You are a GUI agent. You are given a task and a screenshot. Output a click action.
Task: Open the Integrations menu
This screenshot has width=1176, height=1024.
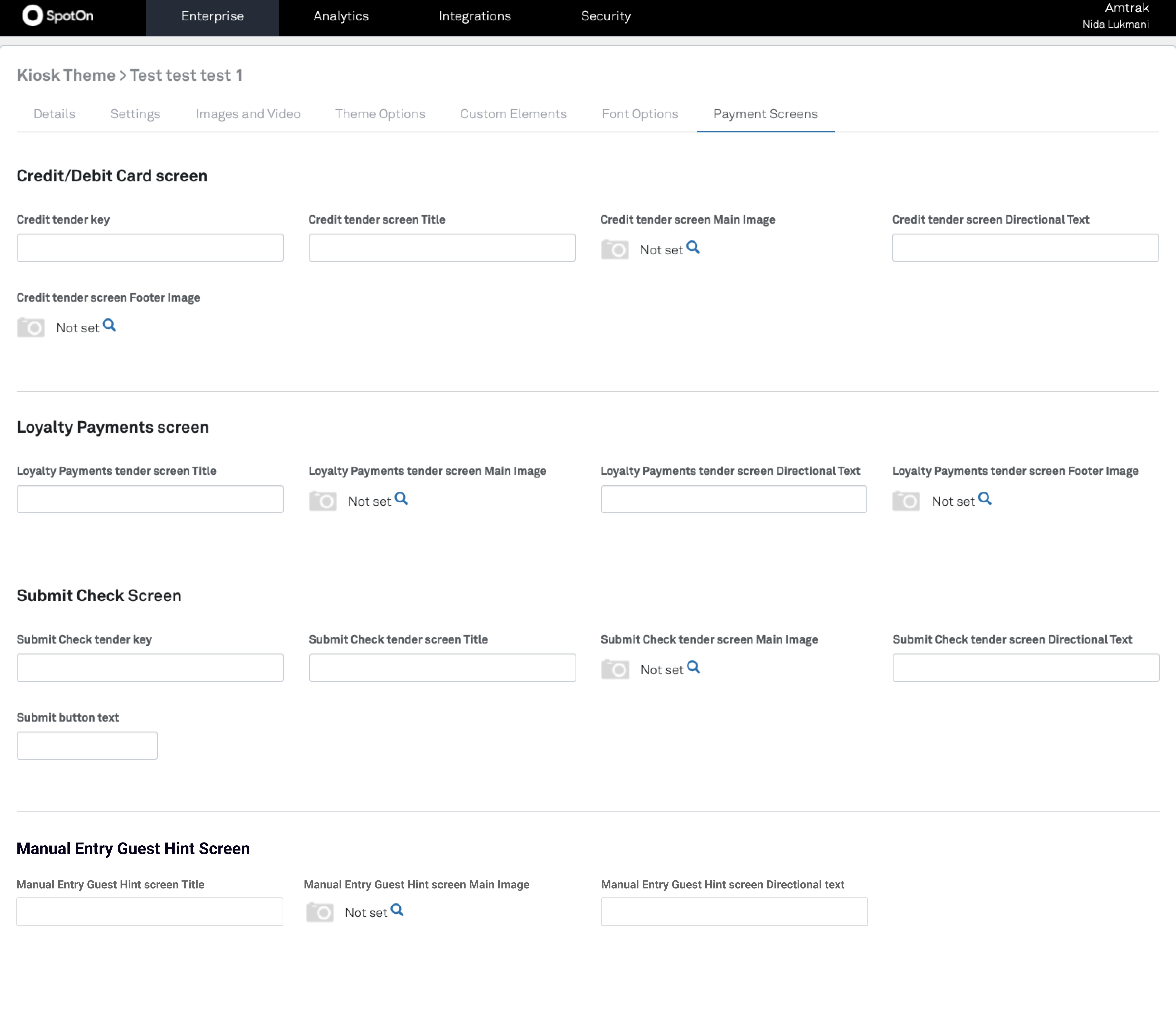pos(475,17)
